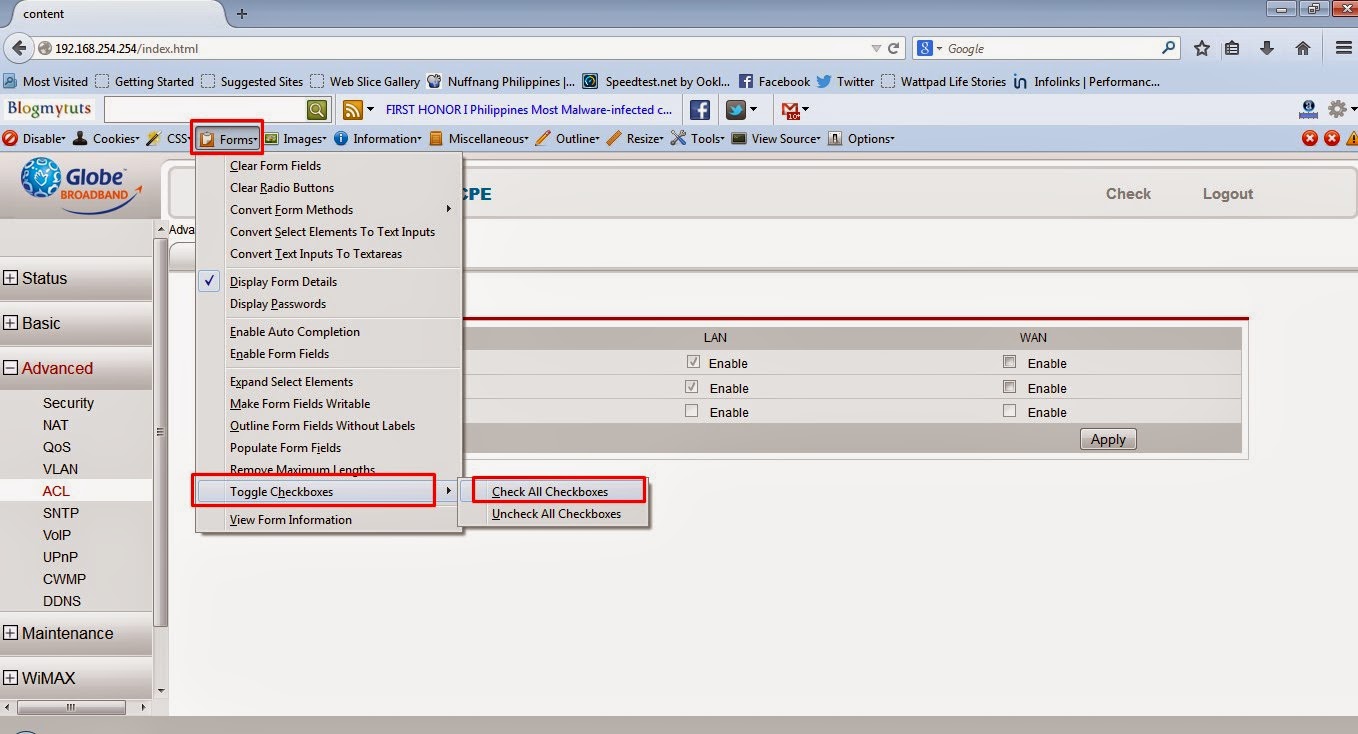Open the Resize developer toolbar menu
This screenshot has width=1358, height=734.
[x=635, y=139]
